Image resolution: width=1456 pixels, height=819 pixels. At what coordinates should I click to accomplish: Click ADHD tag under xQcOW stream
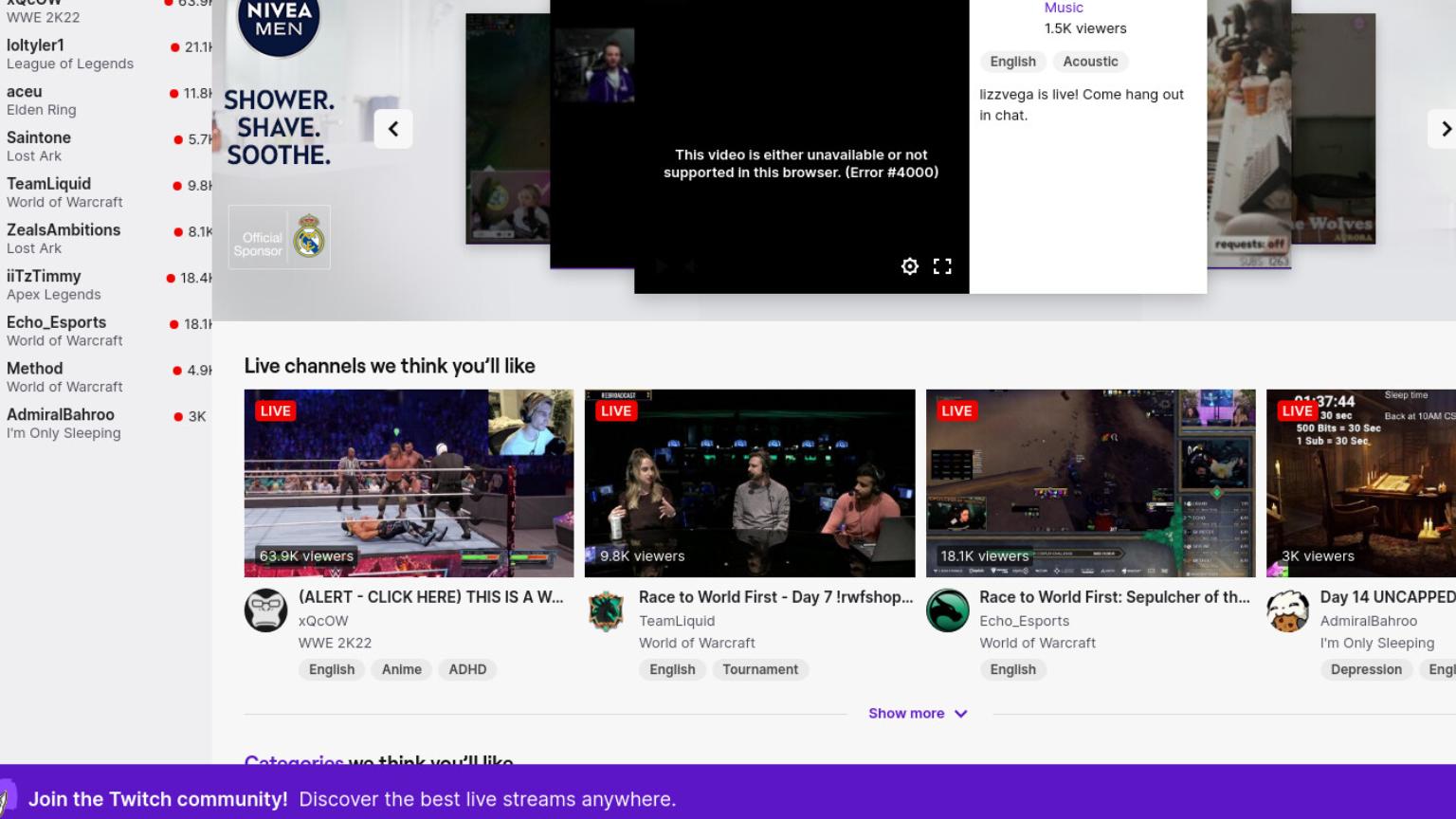coord(467,669)
